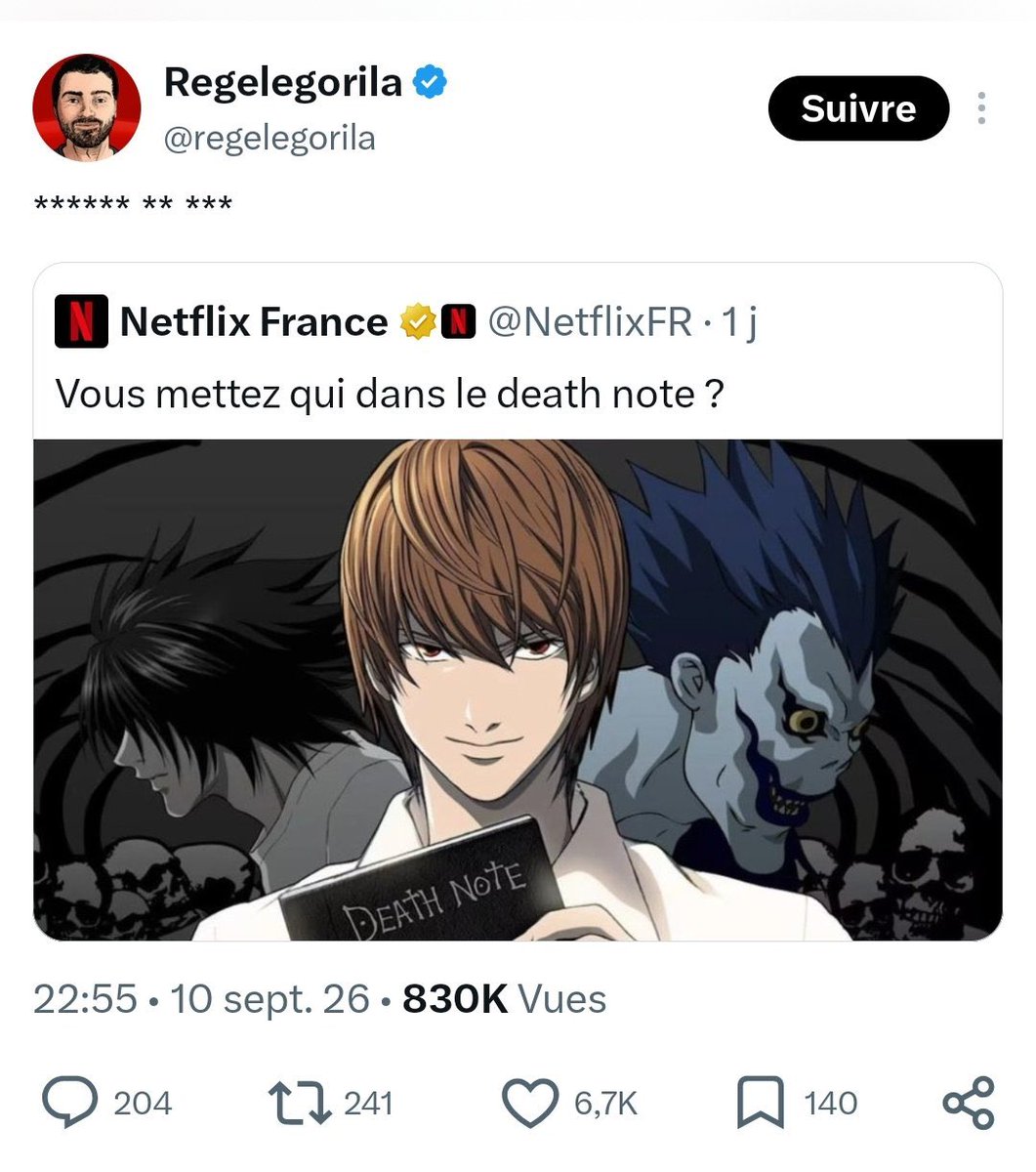Open Regelegorila's profile picture

tap(87, 107)
